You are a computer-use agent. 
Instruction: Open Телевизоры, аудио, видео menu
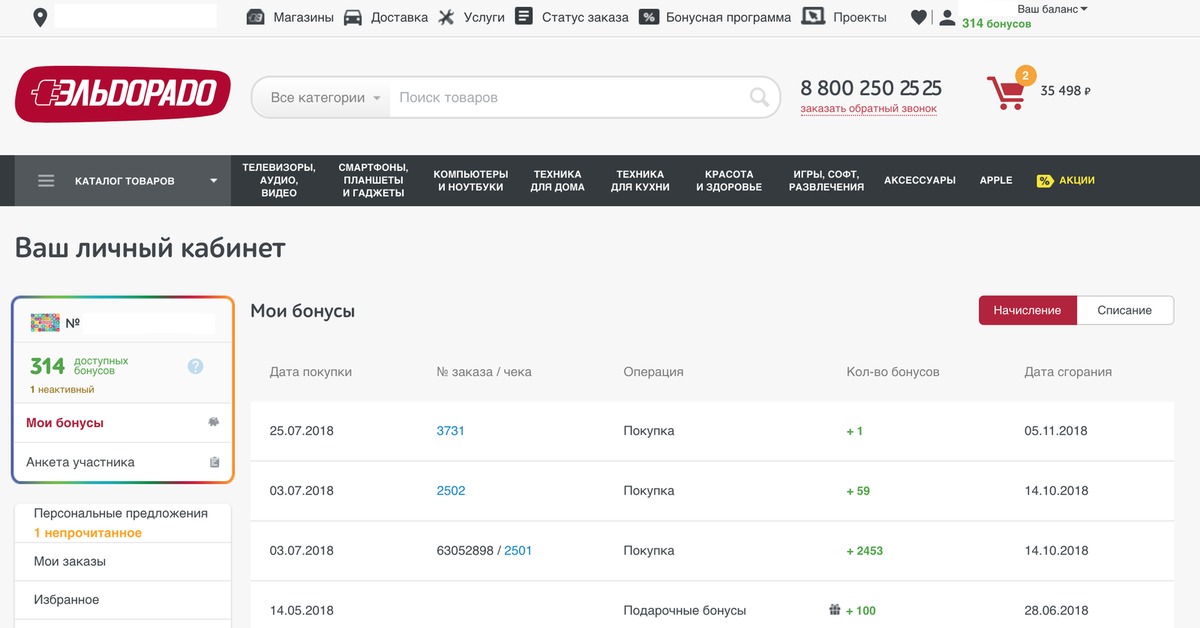click(279, 181)
